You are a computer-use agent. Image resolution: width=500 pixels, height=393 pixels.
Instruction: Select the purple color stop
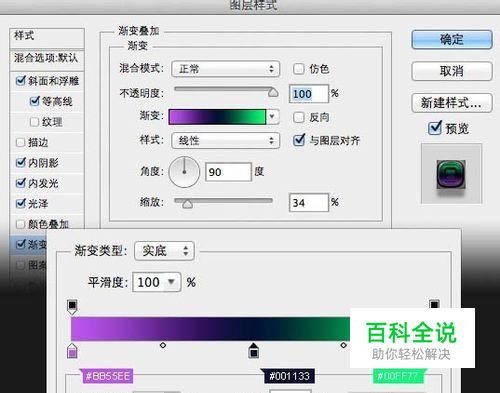(x=72, y=350)
